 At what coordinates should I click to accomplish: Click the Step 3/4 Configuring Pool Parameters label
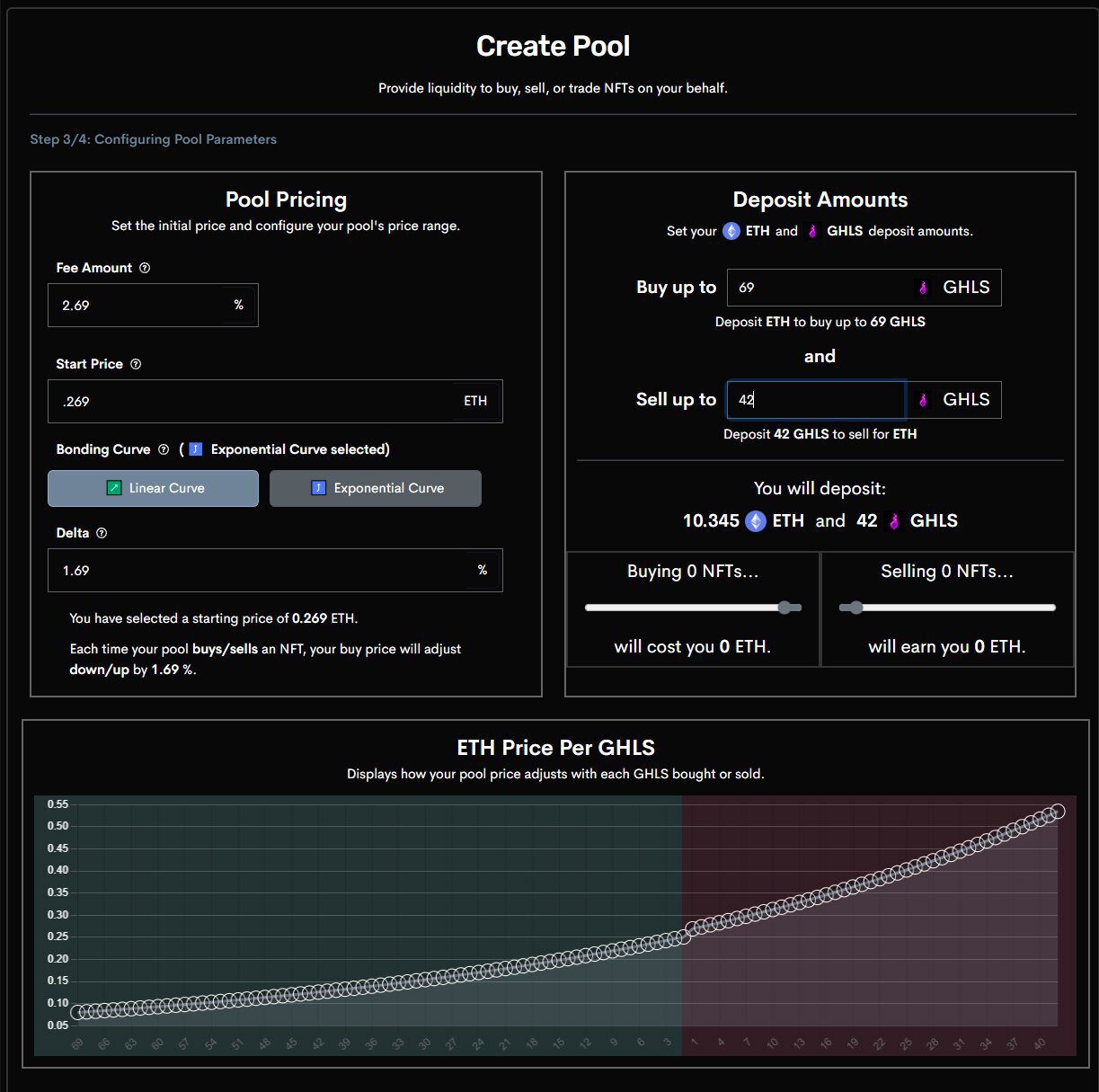(x=153, y=139)
